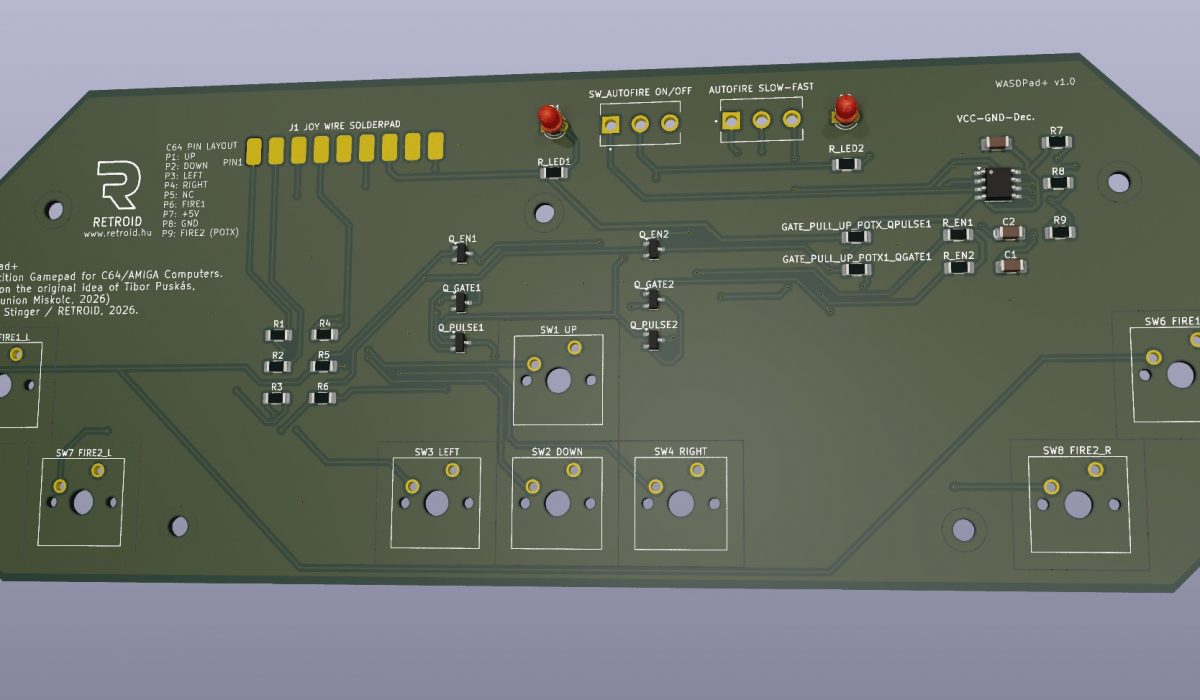Select the SW1 UP switch footprint
Viewport: 1200px width, 700px height.
click(558, 380)
